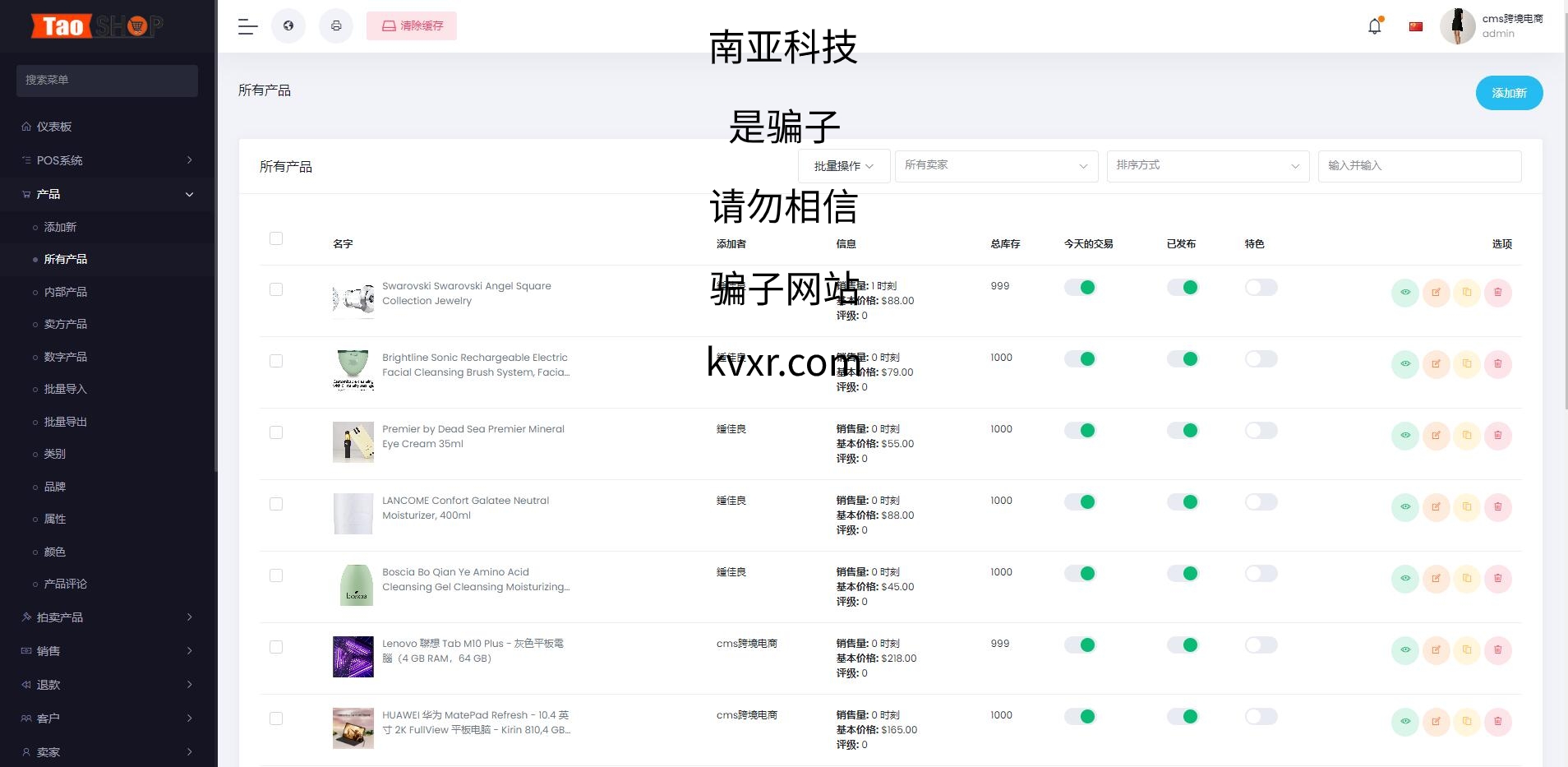Open the globe website icon
The height and width of the screenshot is (767, 1568).
tap(288, 26)
